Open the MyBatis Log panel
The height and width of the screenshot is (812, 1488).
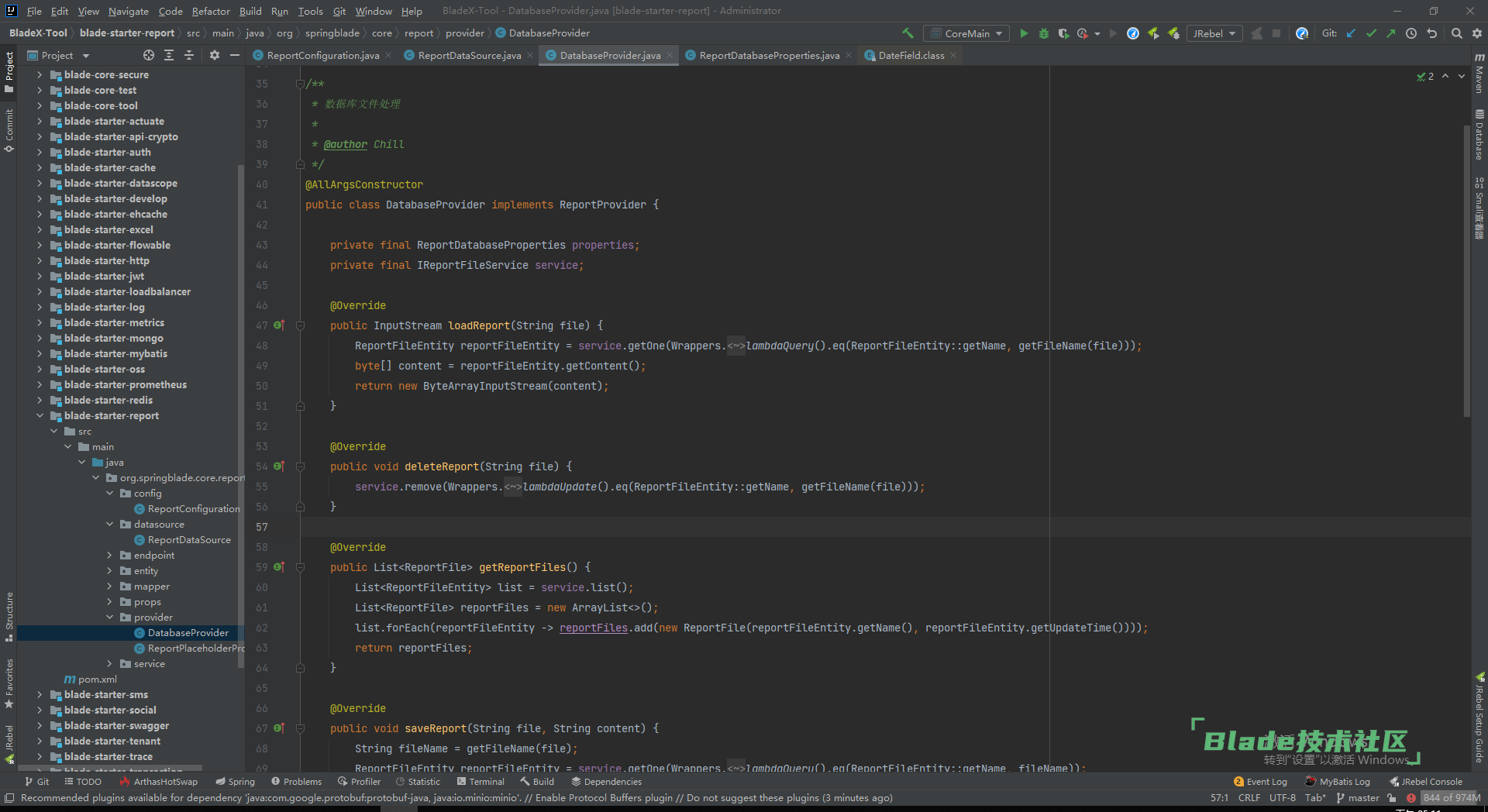tap(1338, 782)
